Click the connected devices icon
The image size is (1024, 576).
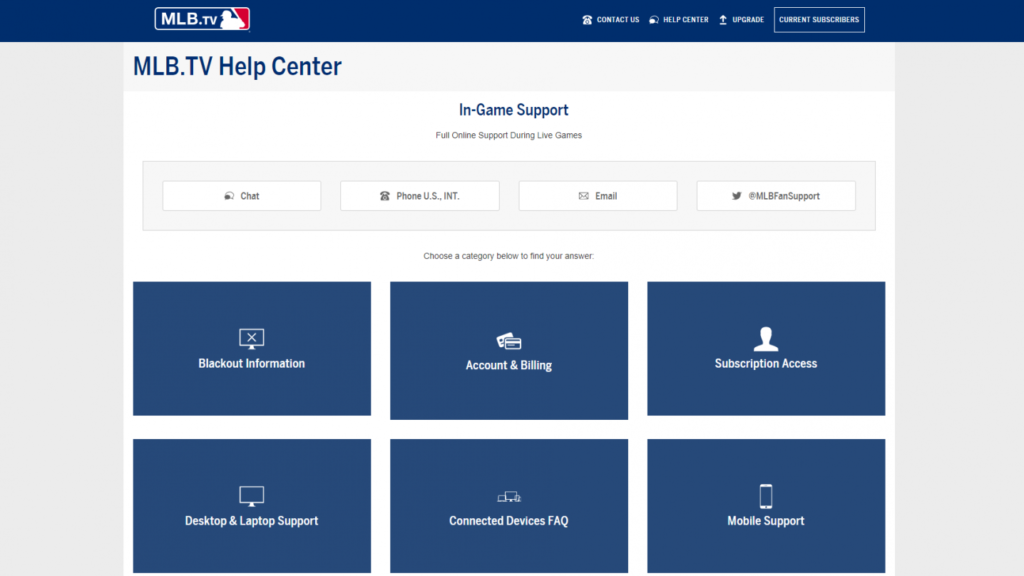509,497
